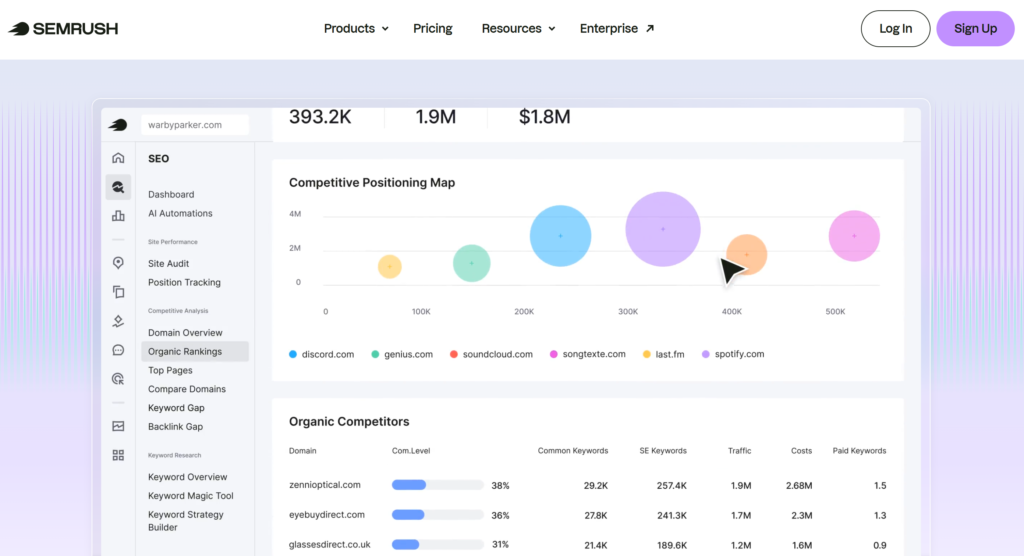Viewport: 1024px width, 556px height.
Task: Open the bar chart sidebar icon
Action: click(118, 215)
